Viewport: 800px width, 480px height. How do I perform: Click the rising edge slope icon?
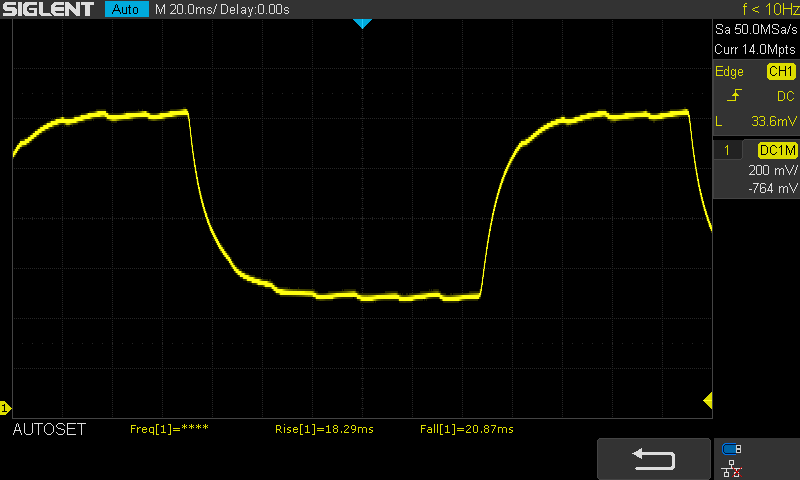pyautogui.click(x=734, y=95)
